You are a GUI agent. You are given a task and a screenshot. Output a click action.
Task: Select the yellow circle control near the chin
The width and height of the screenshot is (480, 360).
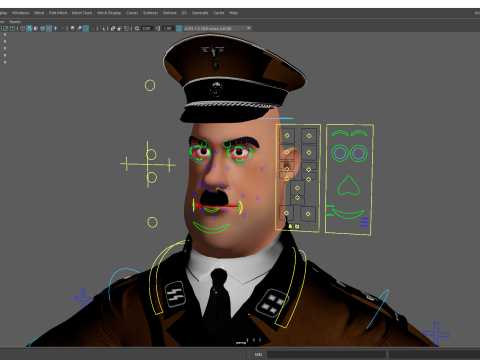coord(152,222)
